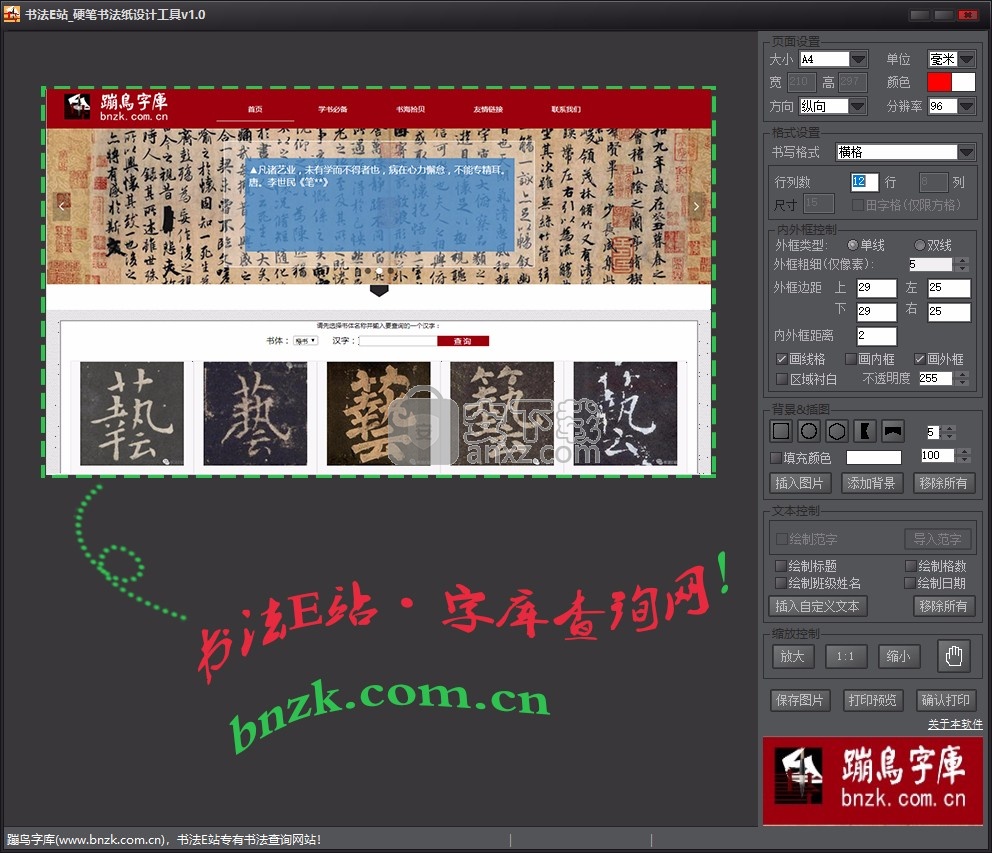The image size is (992, 853).
Task: Increase 不透明度 with the up arrow
Action: (962, 375)
